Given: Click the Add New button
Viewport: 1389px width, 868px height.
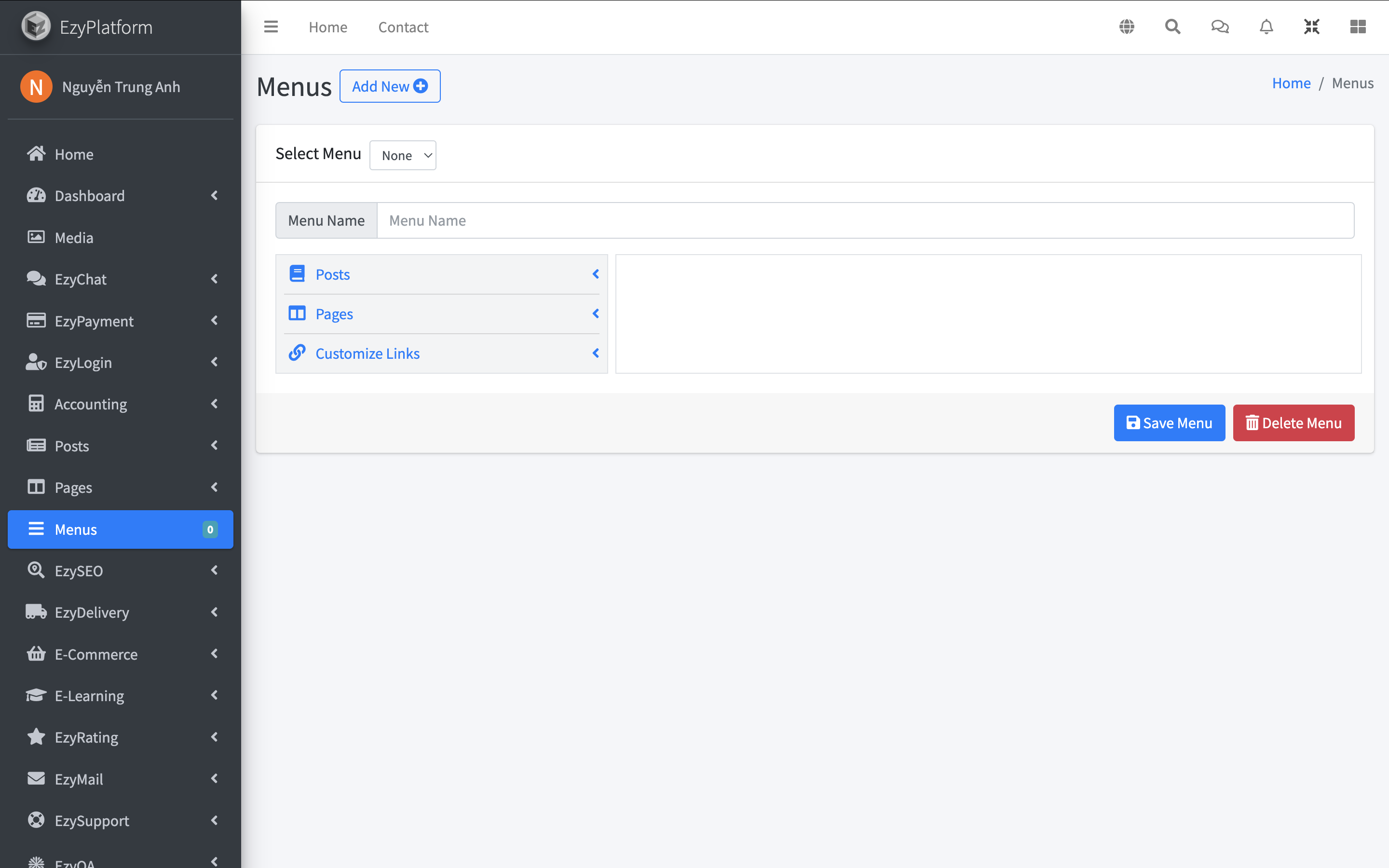Looking at the screenshot, I should 390,86.
